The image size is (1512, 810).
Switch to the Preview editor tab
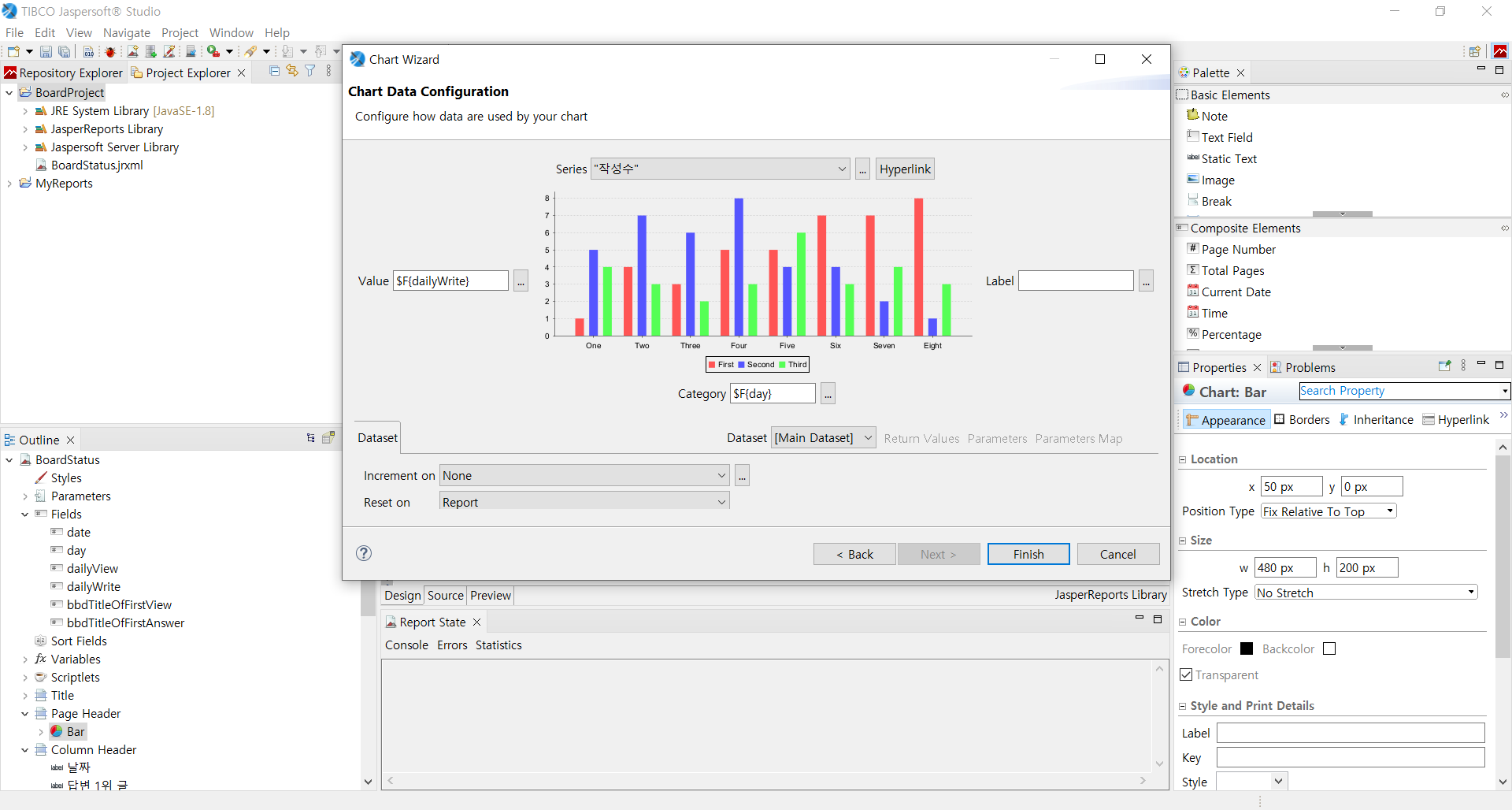pos(491,596)
